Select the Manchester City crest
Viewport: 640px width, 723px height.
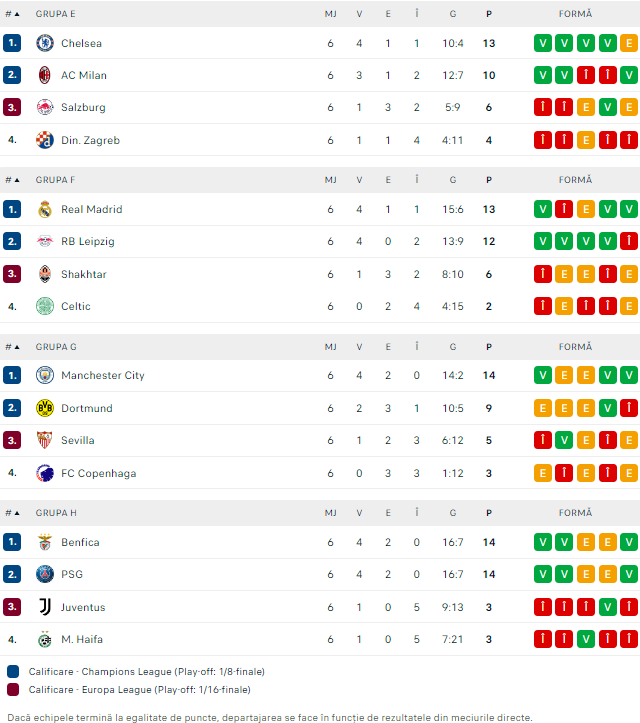pos(45,375)
